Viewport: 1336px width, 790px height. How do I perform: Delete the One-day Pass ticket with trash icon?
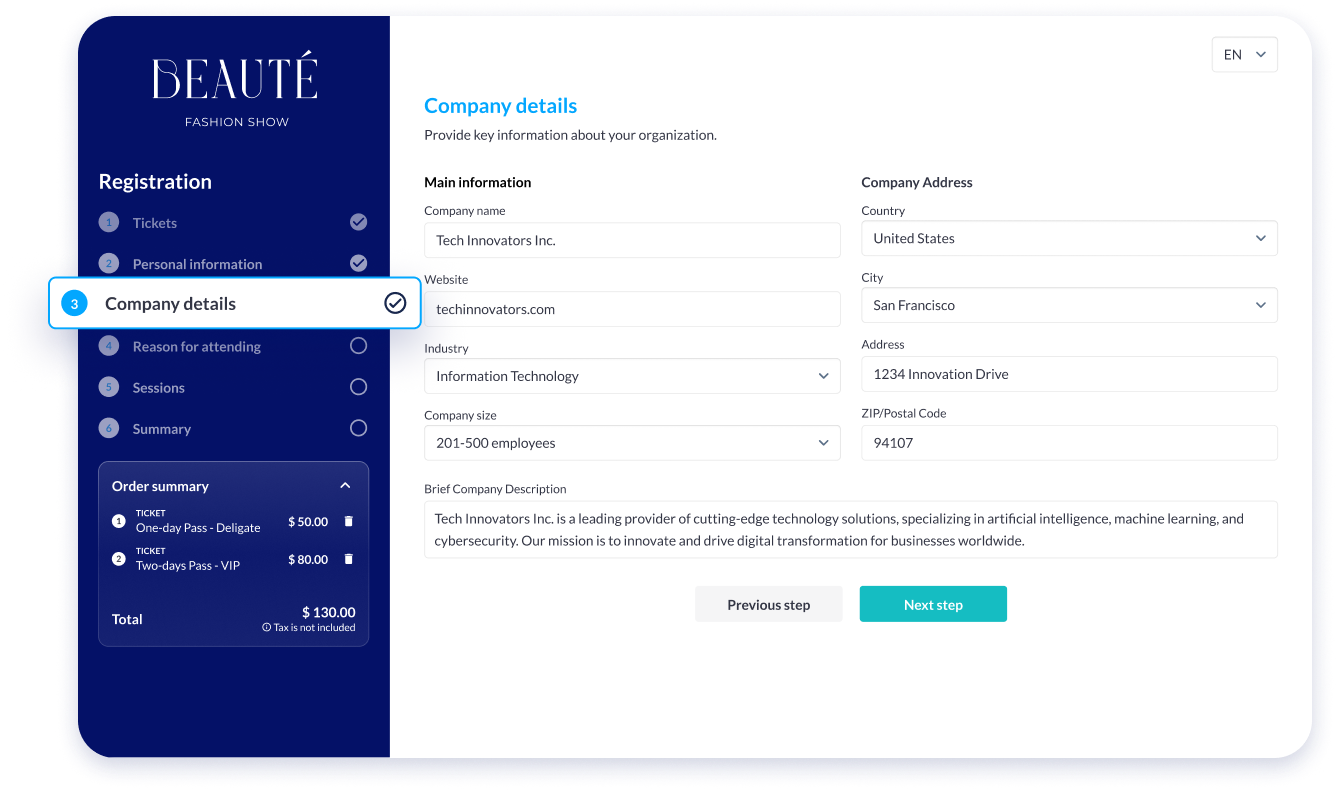pos(349,521)
